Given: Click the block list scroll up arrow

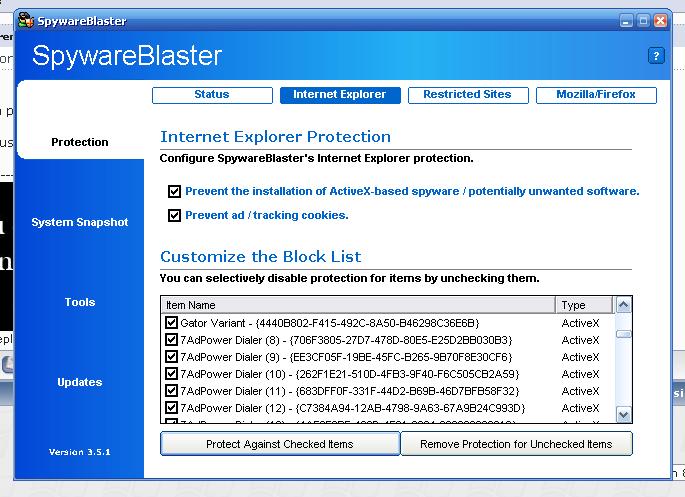Looking at the screenshot, I should coord(623,305).
